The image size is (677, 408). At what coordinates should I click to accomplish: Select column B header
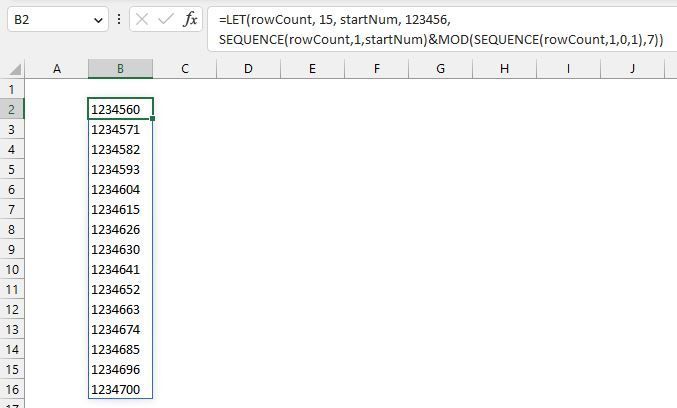click(120, 69)
